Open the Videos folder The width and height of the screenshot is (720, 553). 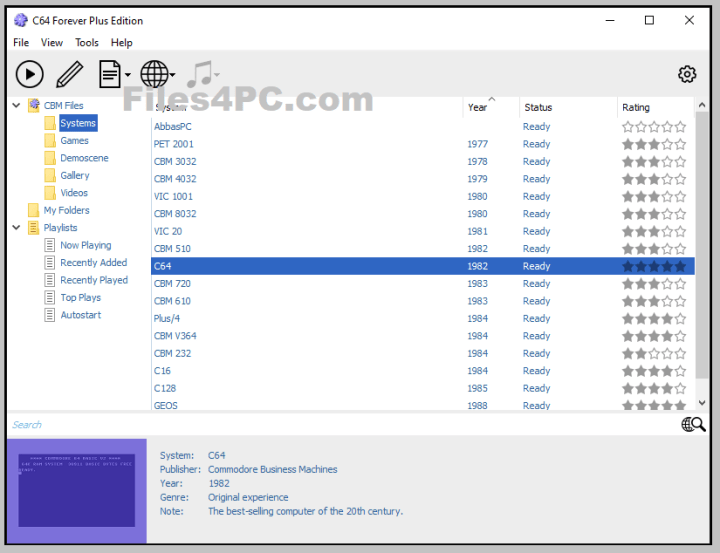point(74,193)
